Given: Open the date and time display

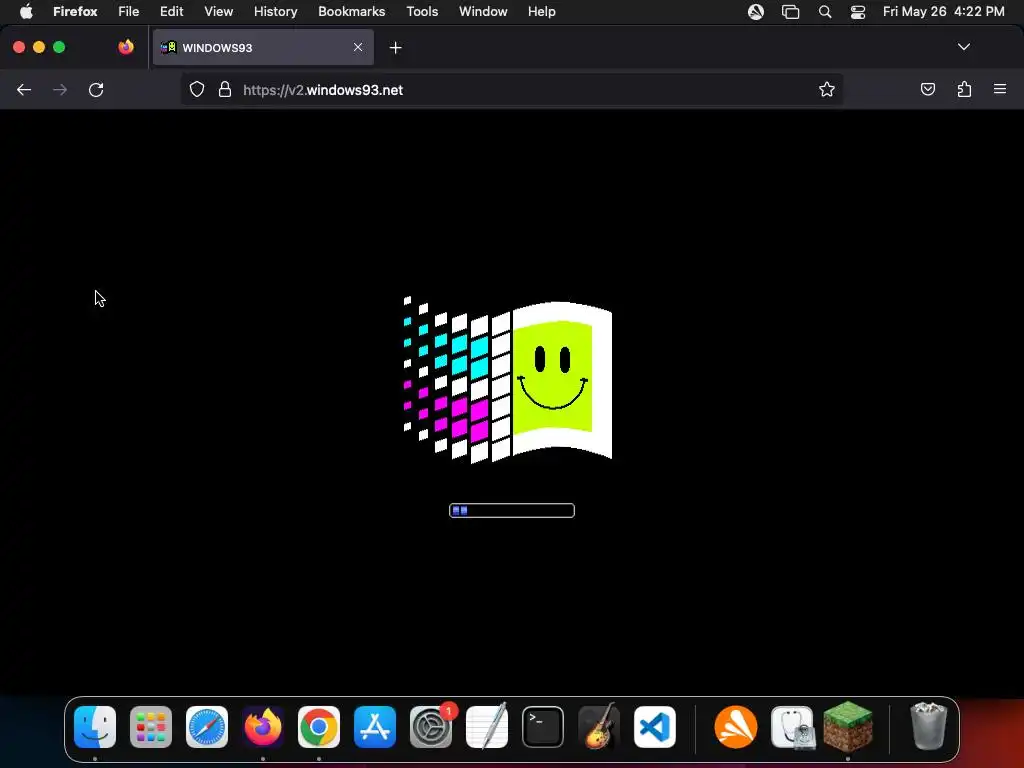Looking at the screenshot, I should (944, 11).
